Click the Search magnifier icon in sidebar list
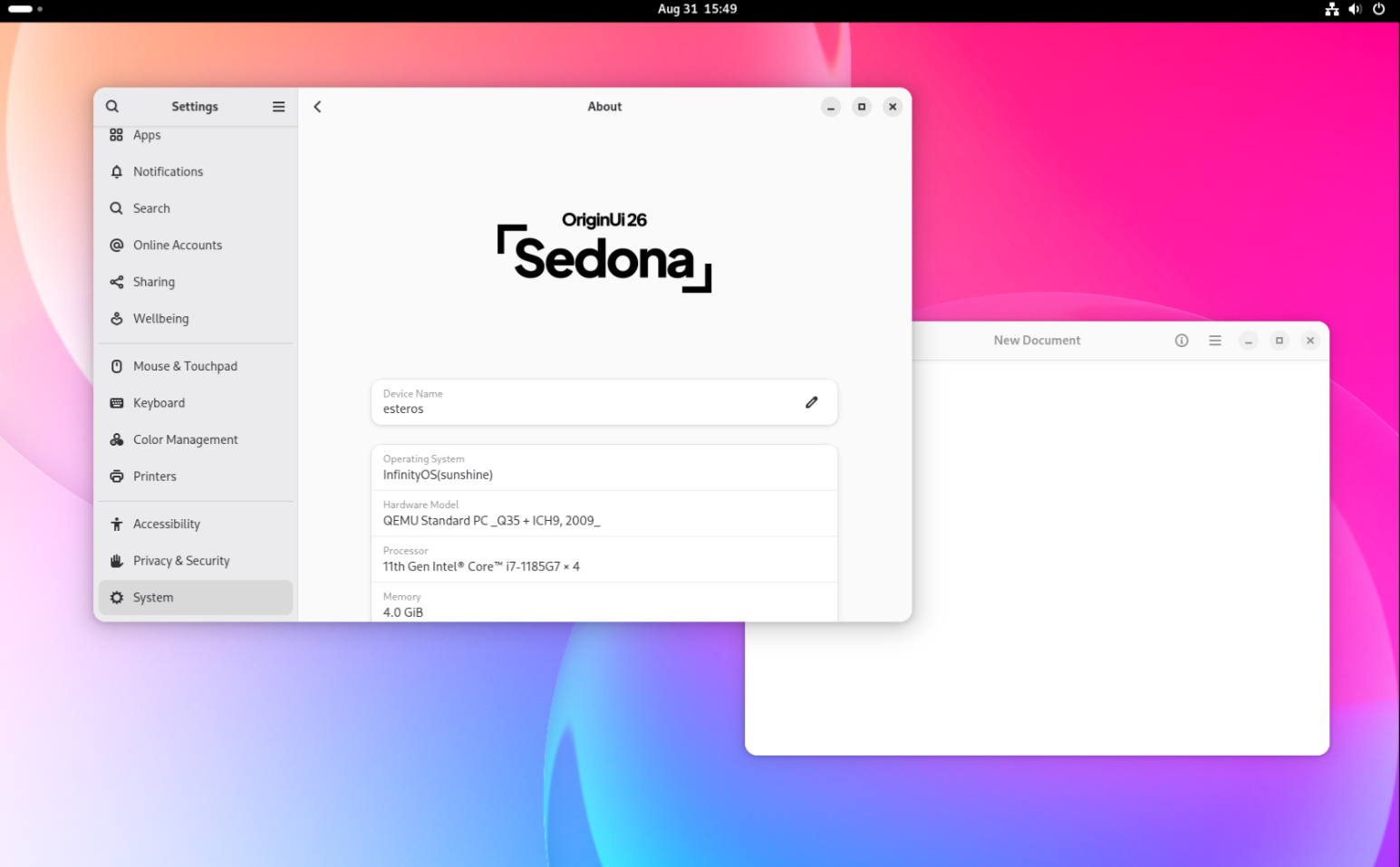Viewport: 1400px width, 867px height. click(x=116, y=208)
